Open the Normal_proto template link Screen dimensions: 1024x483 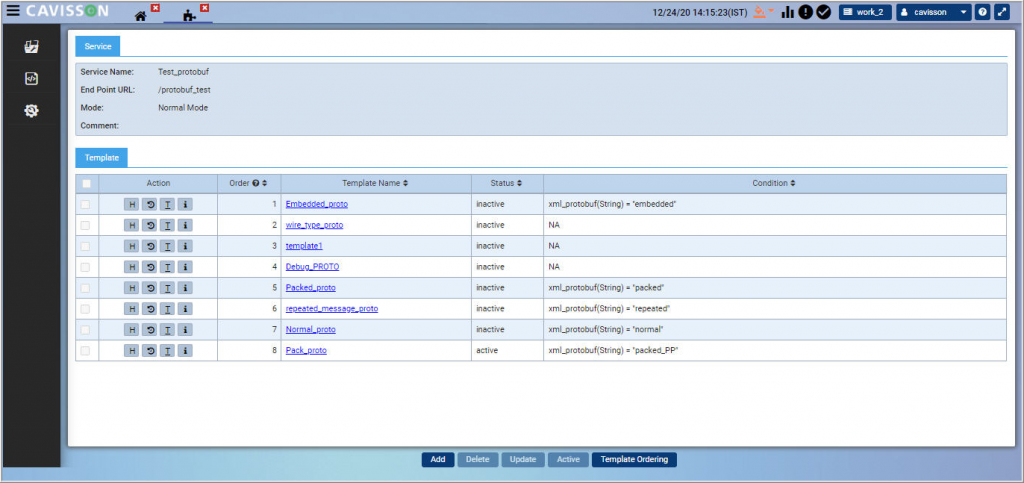(311, 330)
